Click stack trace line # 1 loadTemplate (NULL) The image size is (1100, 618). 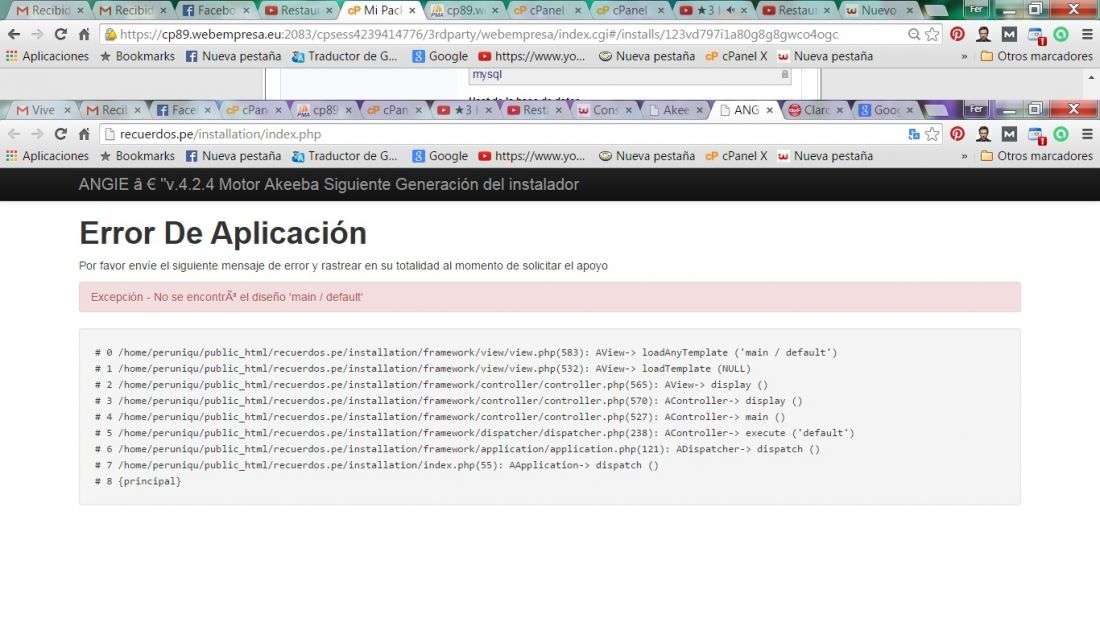(x=422, y=368)
